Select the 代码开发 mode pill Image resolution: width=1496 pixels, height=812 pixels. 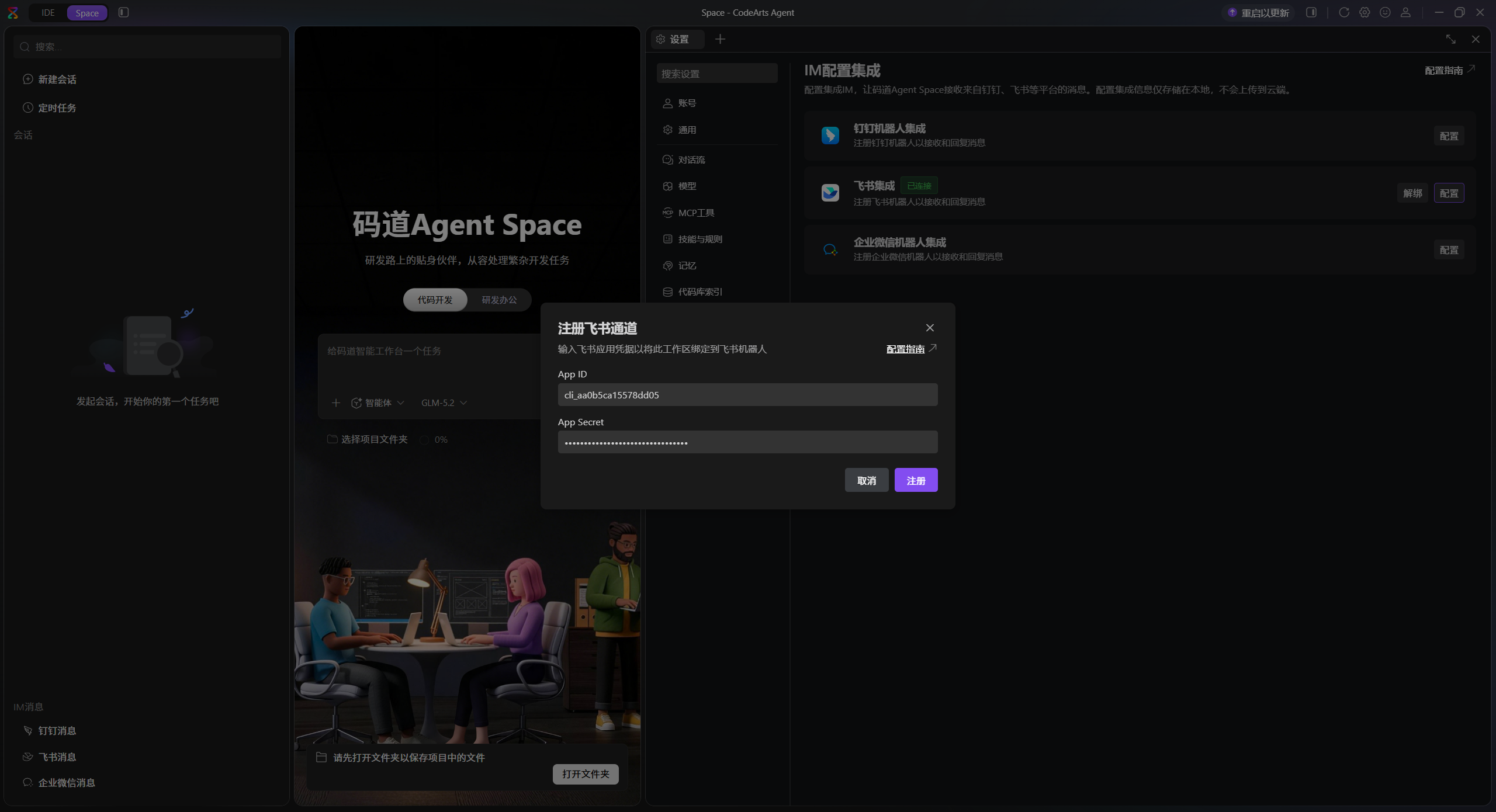coord(435,300)
